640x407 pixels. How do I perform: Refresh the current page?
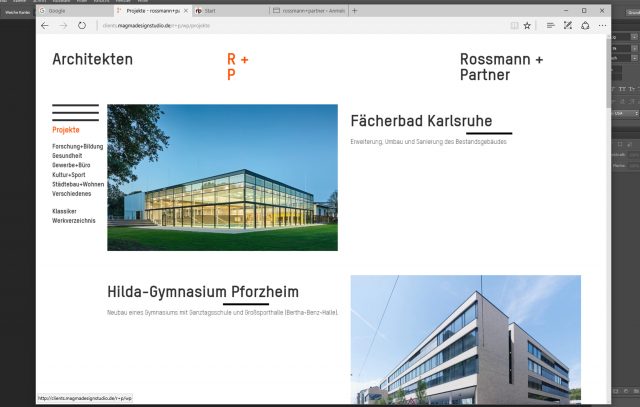[x=82, y=25]
